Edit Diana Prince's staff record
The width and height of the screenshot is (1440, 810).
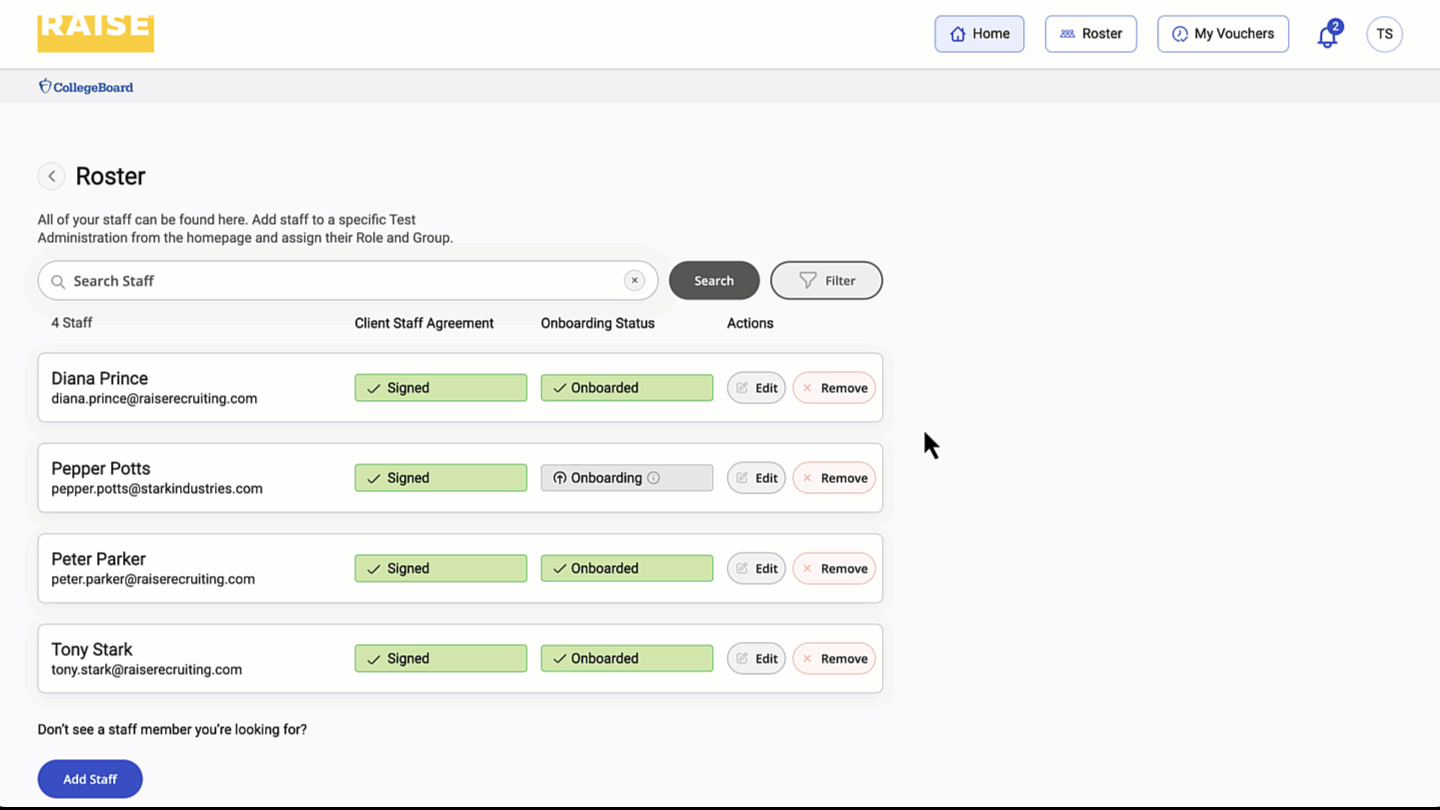click(756, 388)
